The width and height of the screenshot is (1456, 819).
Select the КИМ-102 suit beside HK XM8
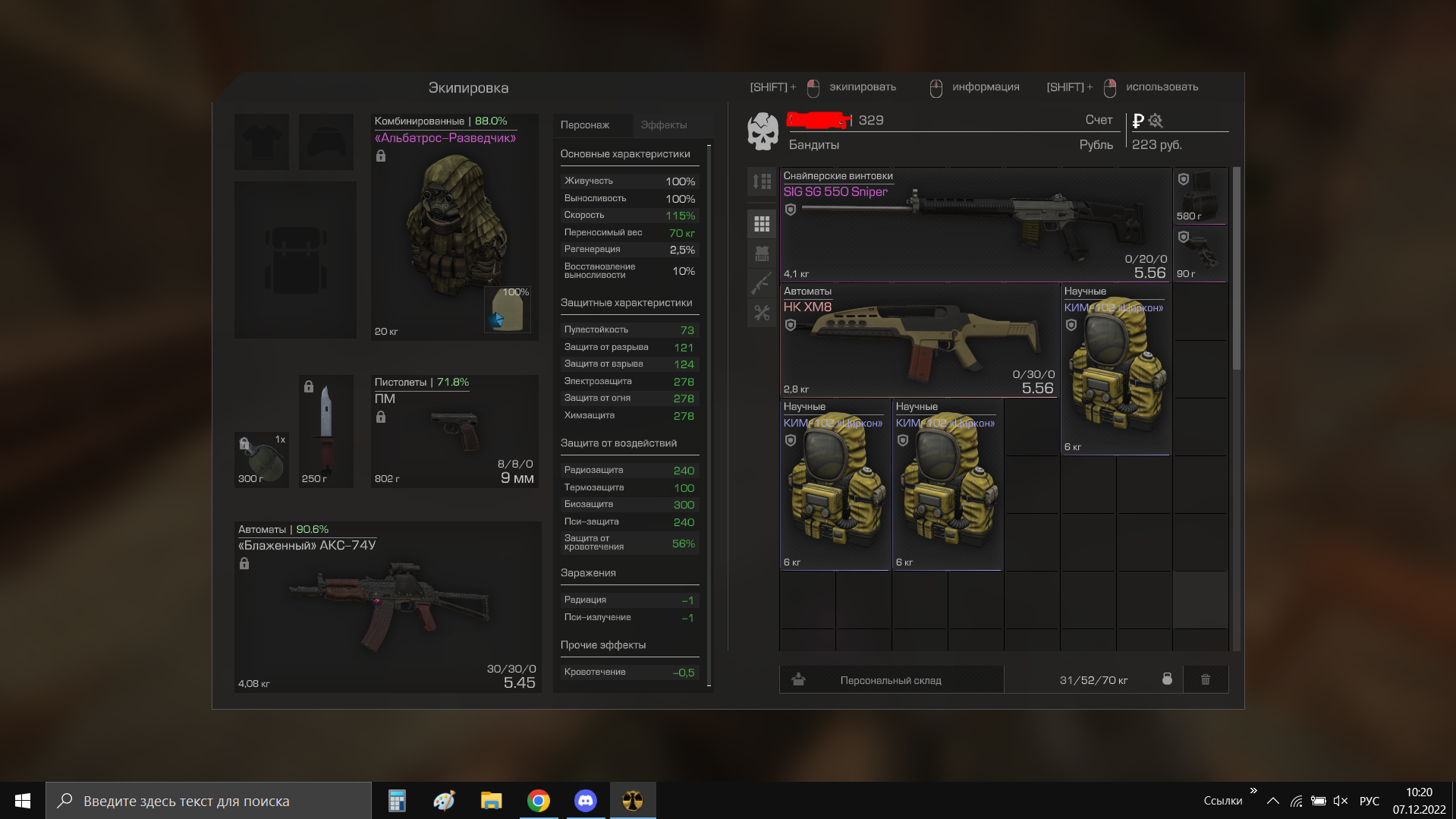tap(1115, 369)
